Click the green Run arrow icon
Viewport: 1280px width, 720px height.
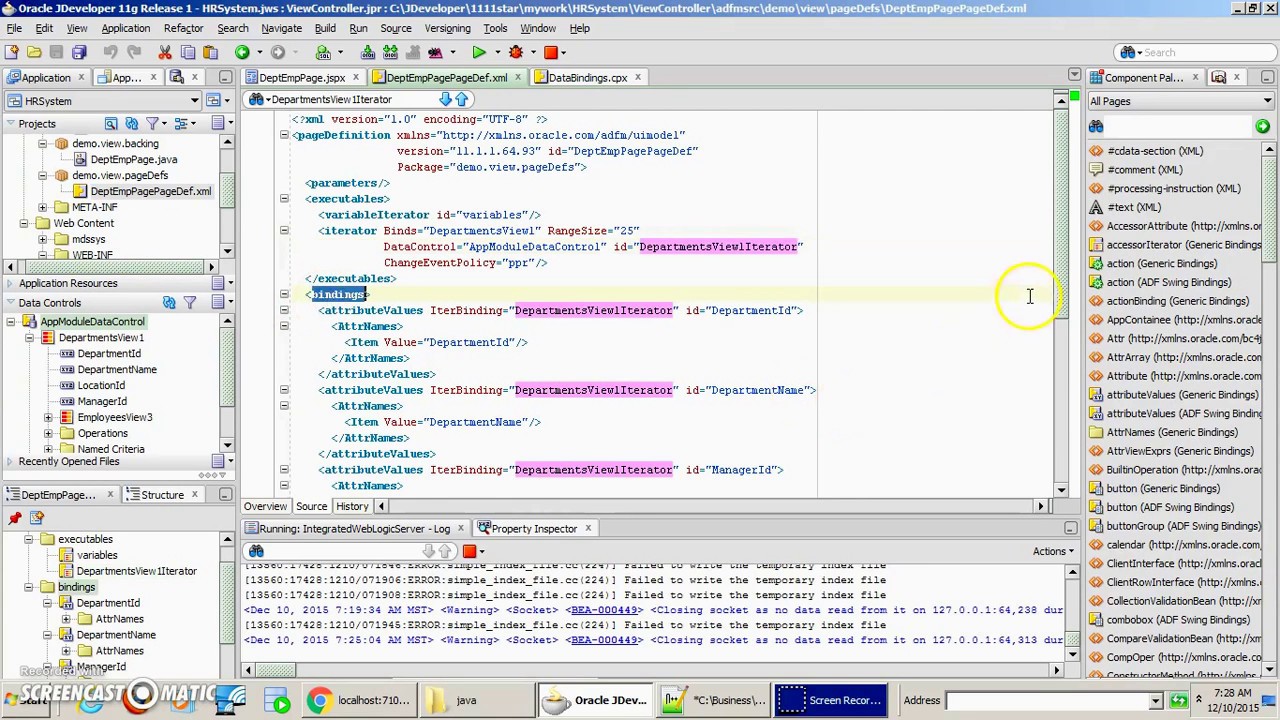[478, 52]
